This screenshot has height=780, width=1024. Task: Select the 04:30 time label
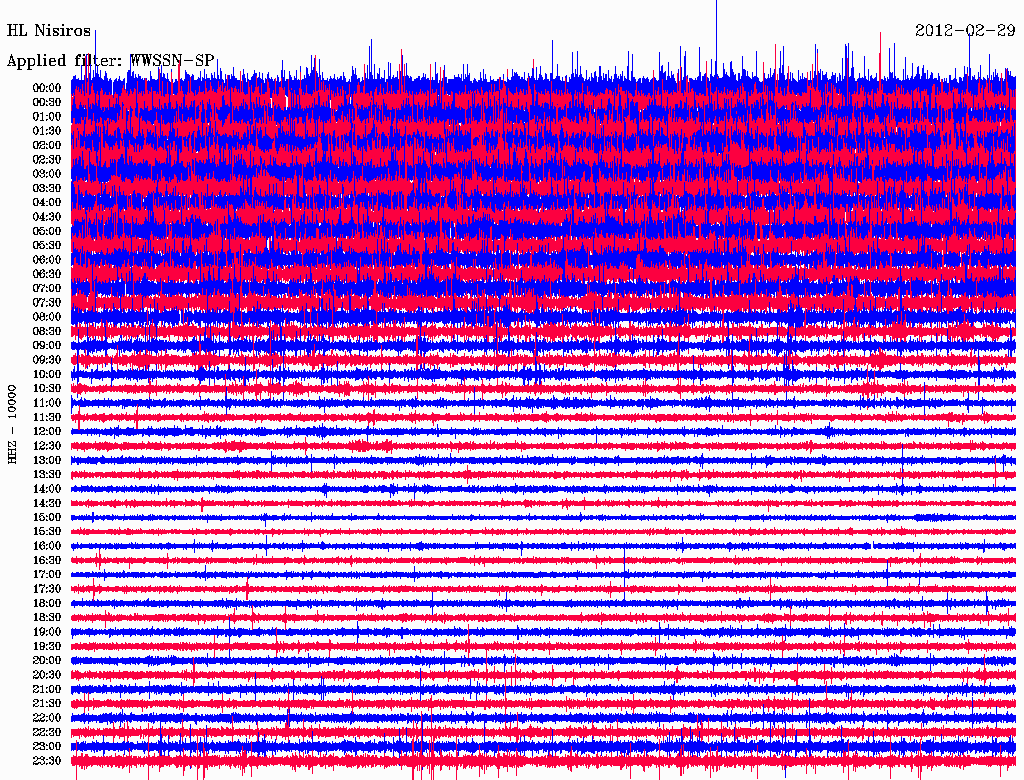click(x=47, y=217)
